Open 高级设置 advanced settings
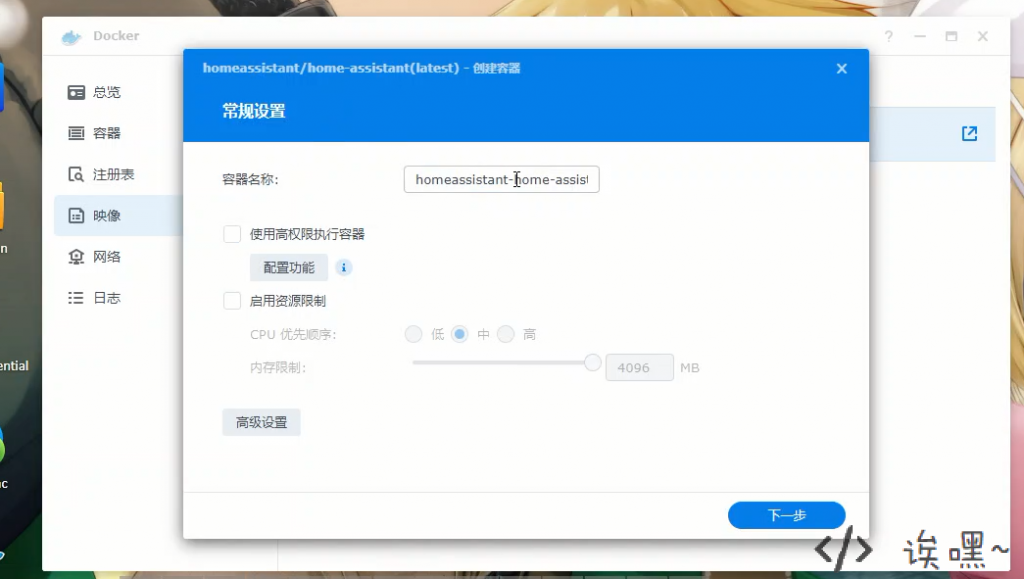The height and width of the screenshot is (579, 1024). (261, 422)
